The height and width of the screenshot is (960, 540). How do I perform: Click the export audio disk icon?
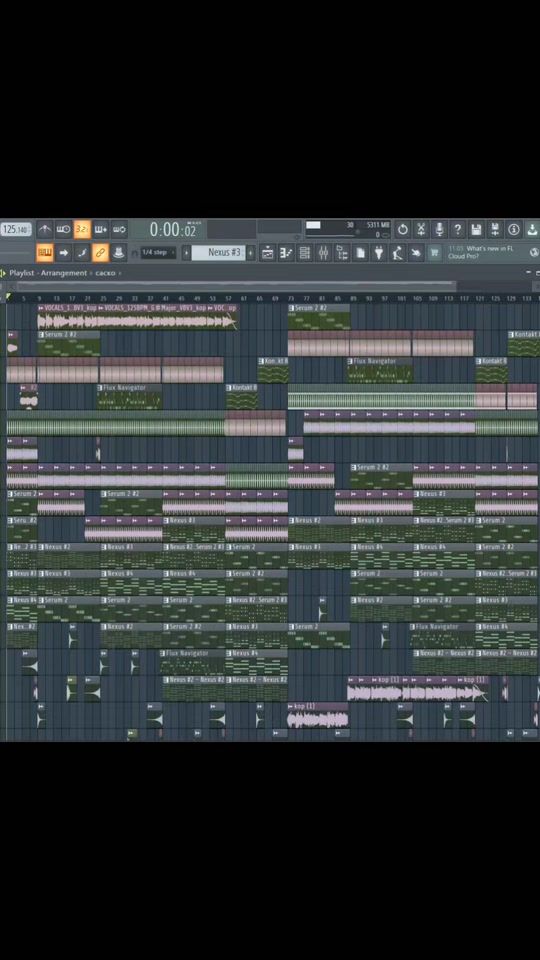point(495,230)
